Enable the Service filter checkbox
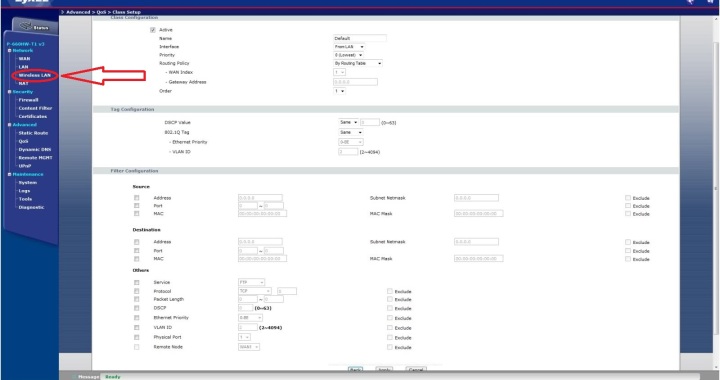The image size is (720, 380). point(136,282)
